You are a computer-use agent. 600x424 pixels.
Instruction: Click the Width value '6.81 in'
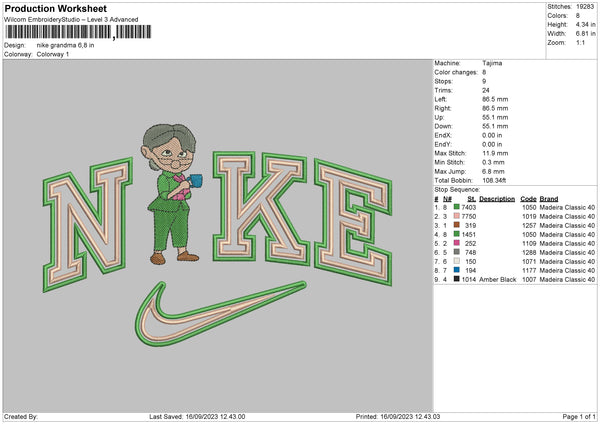(585, 34)
